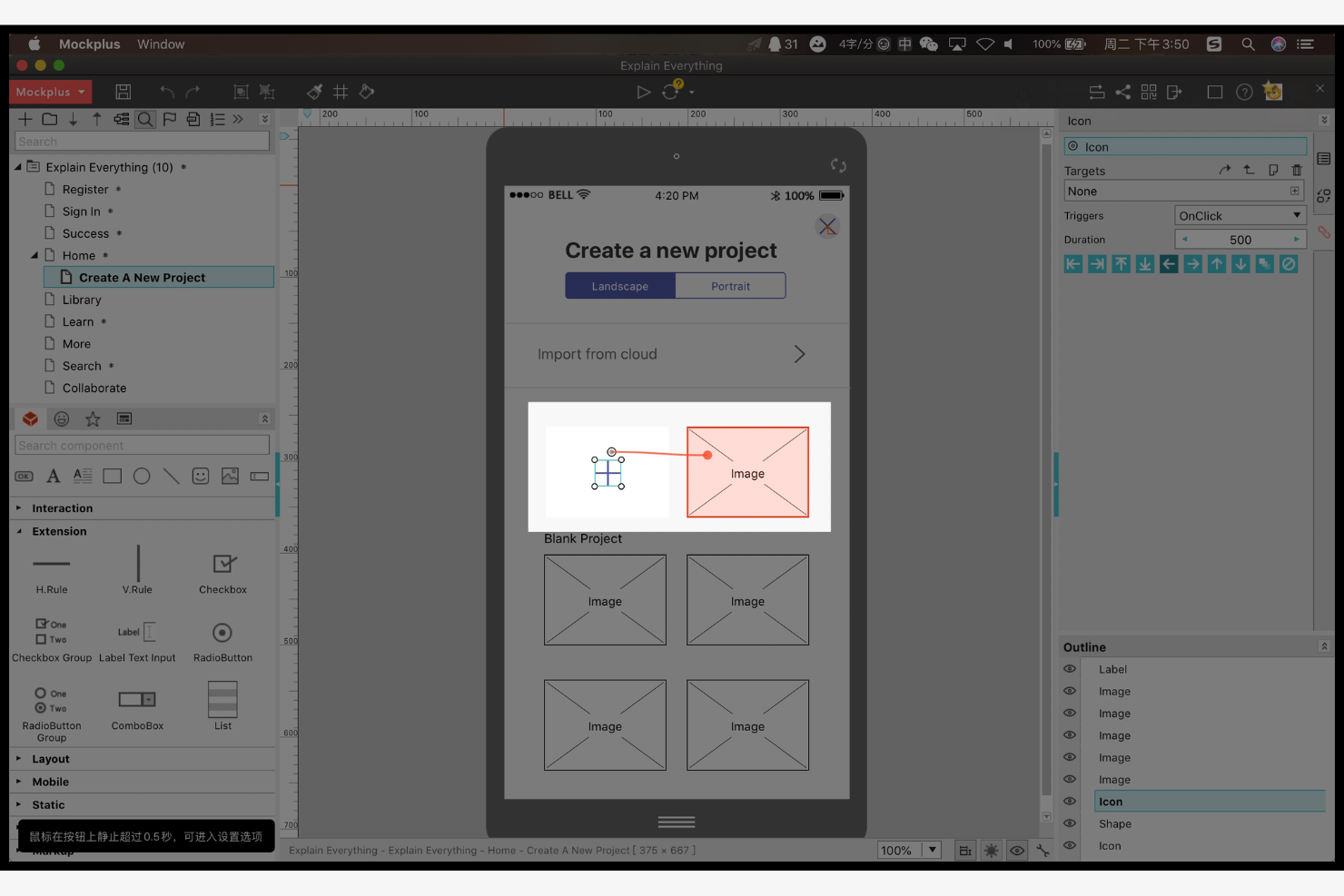The width and height of the screenshot is (1344, 896).
Task: Select the Register page in tree
Action: pyautogui.click(x=85, y=189)
